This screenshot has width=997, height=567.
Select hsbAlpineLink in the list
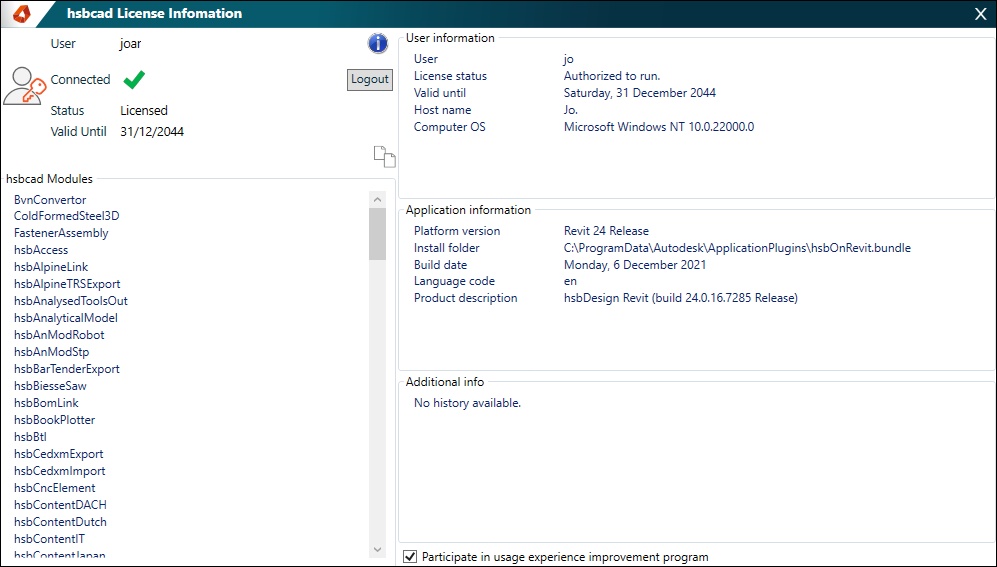click(x=51, y=267)
